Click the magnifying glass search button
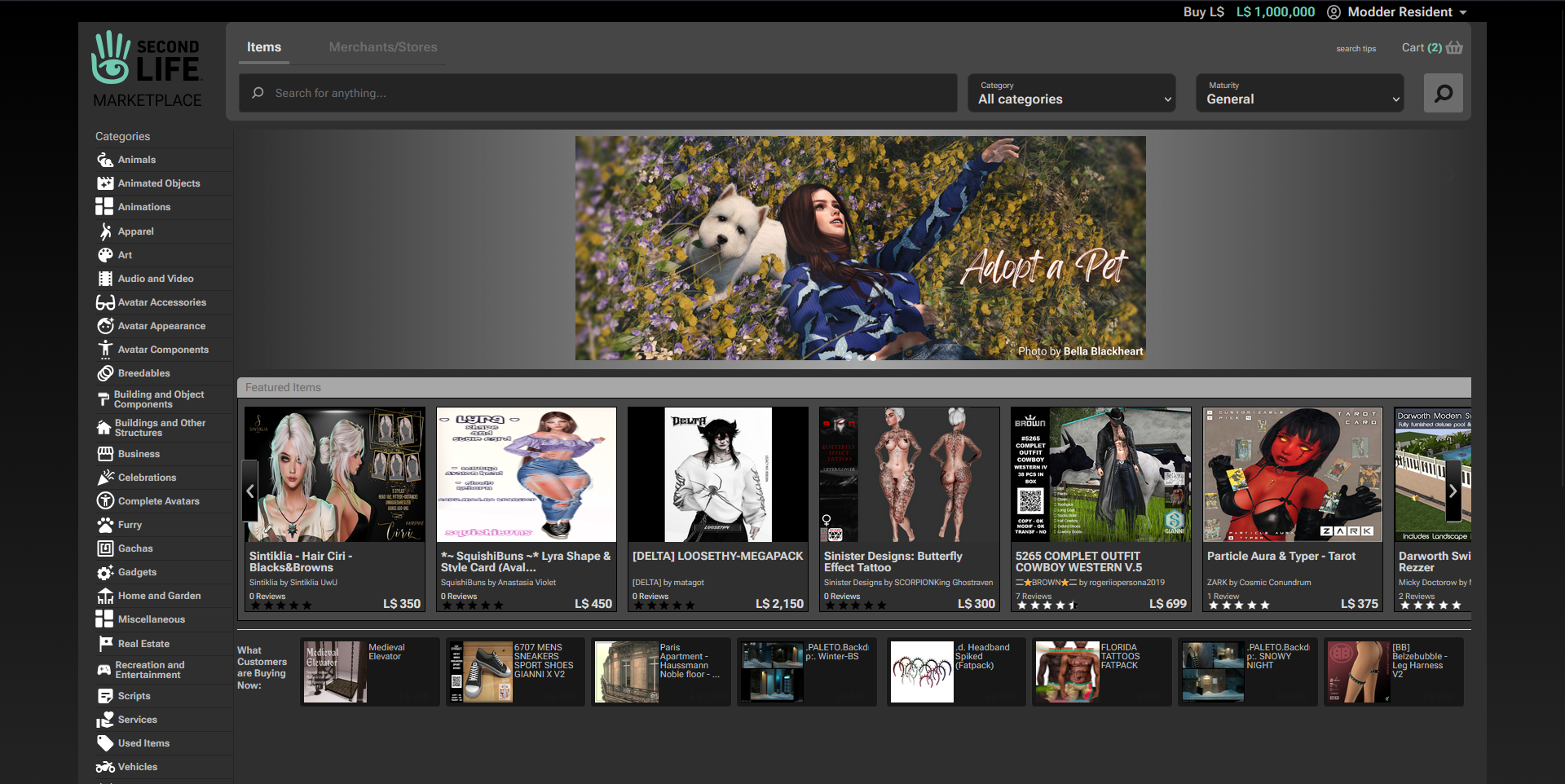Screen dimensions: 1565x784 (x=1443, y=92)
